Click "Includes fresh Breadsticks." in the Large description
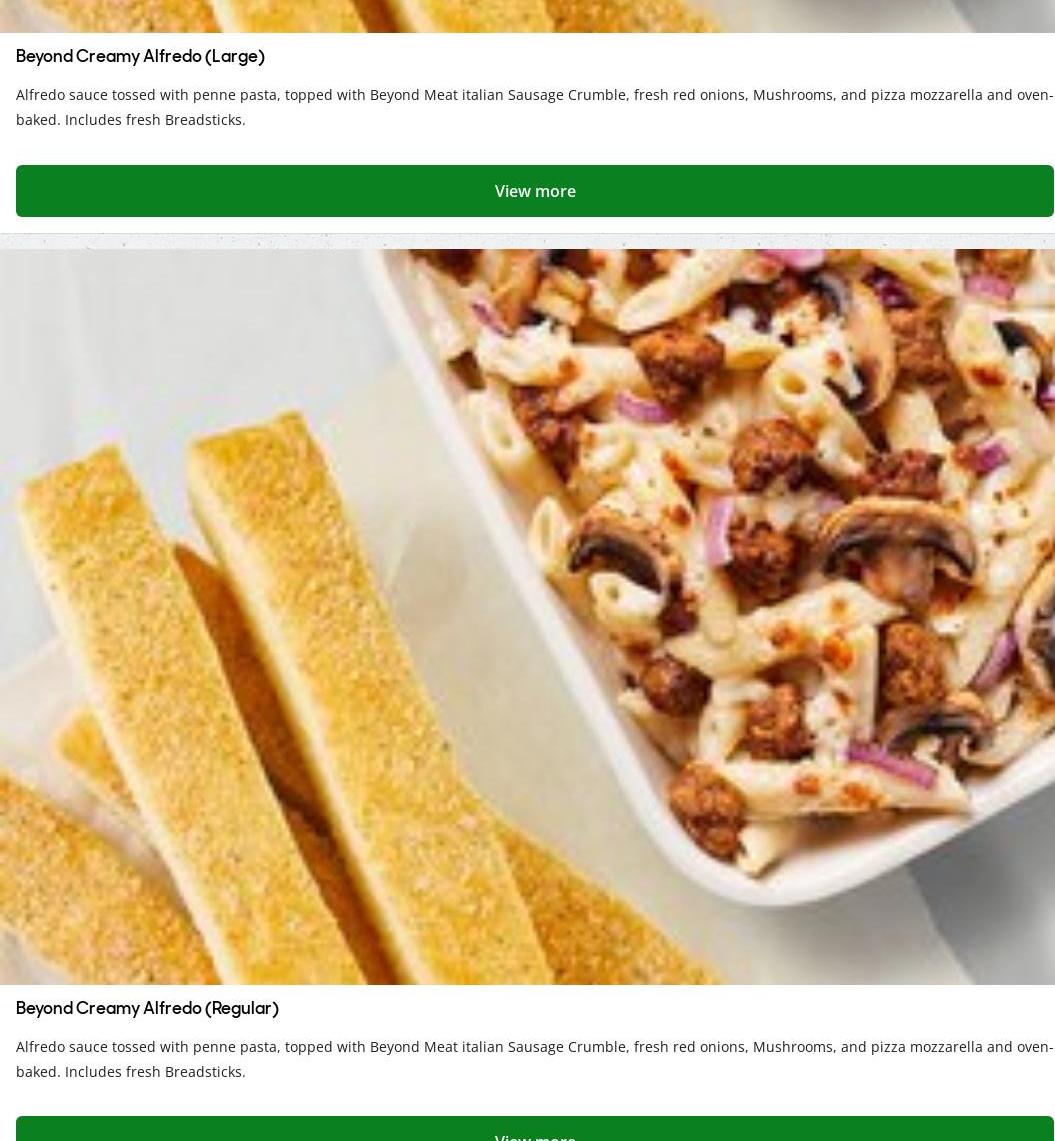The width and height of the screenshot is (1055, 1141). [155, 119]
